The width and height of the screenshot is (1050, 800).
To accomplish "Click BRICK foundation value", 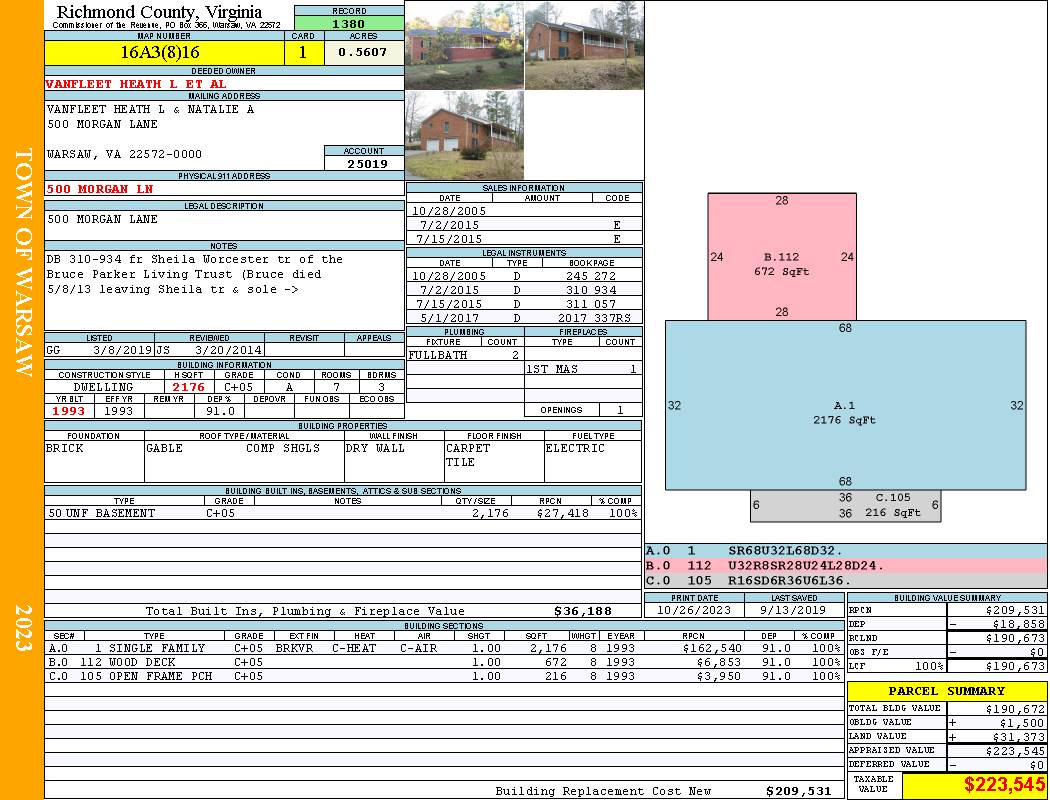I will [65, 449].
